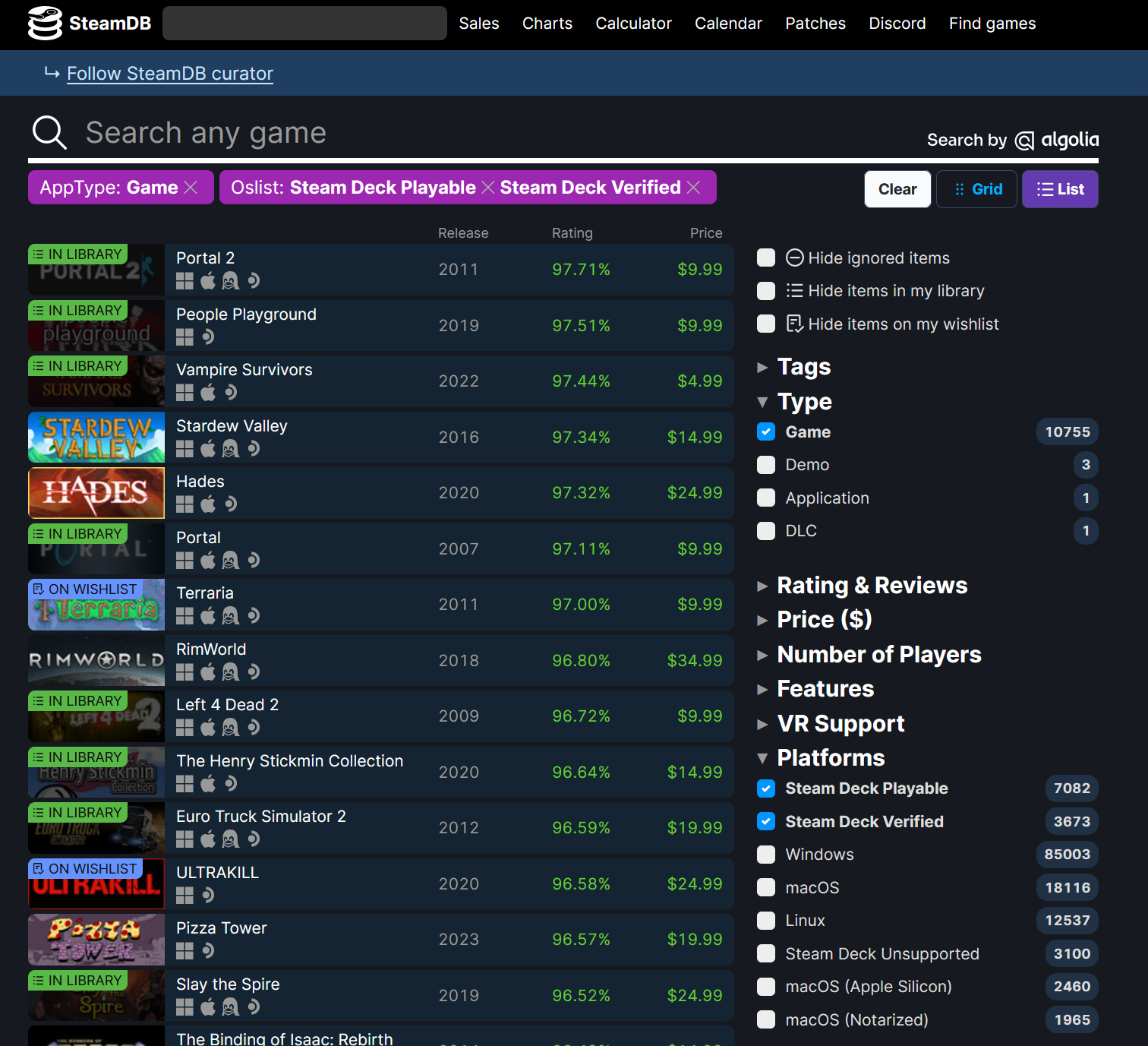This screenshot has width=1148, height=1046.
Task: Open the Calculator menu item
Action: [633, 24]
